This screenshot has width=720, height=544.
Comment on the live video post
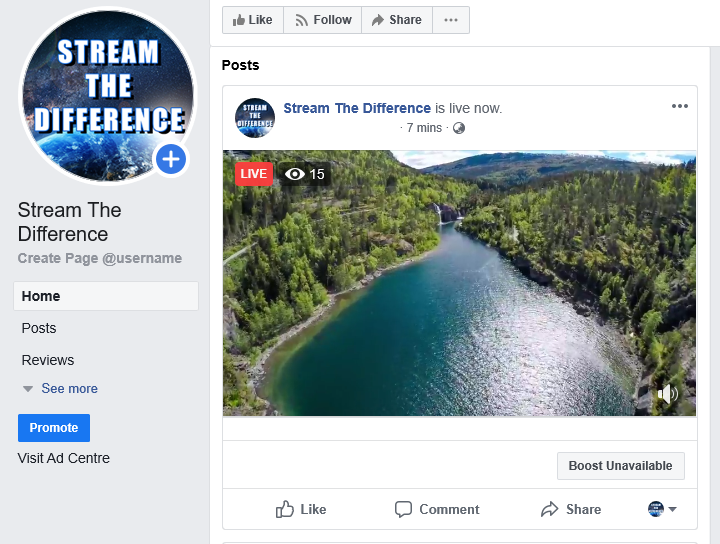pos(437,509)
